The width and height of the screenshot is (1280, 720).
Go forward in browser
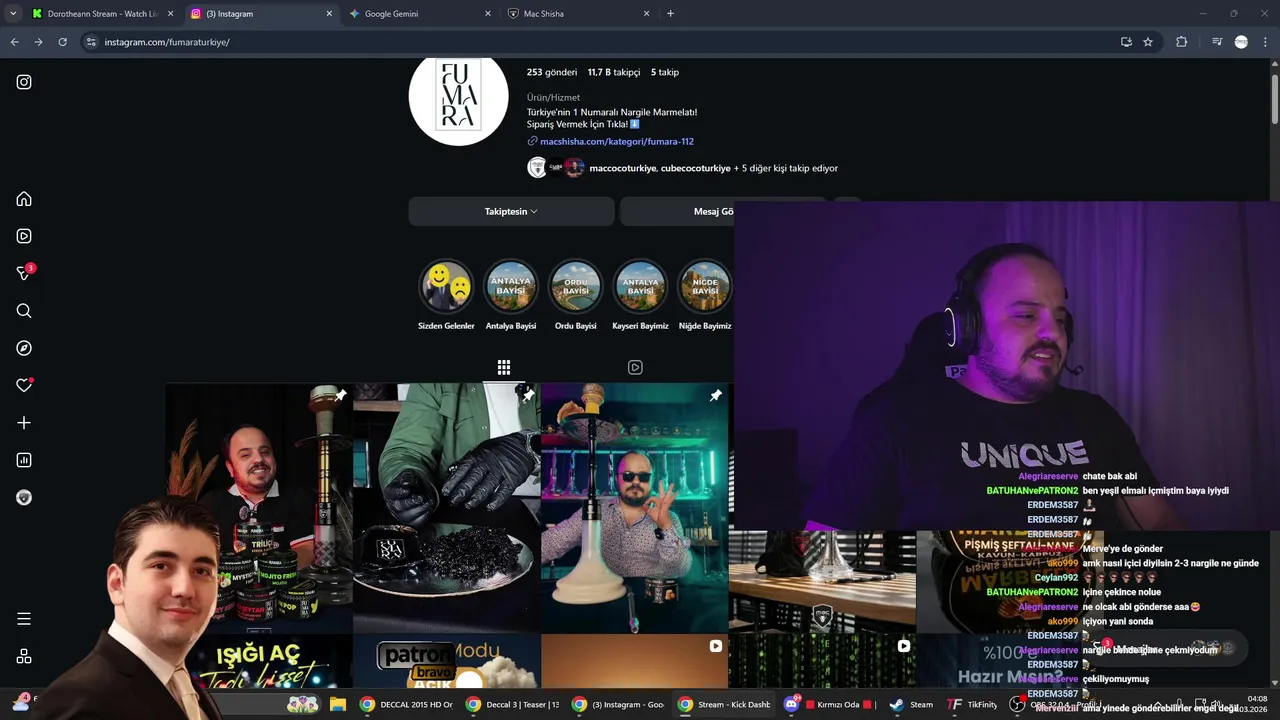coord(38,42)
